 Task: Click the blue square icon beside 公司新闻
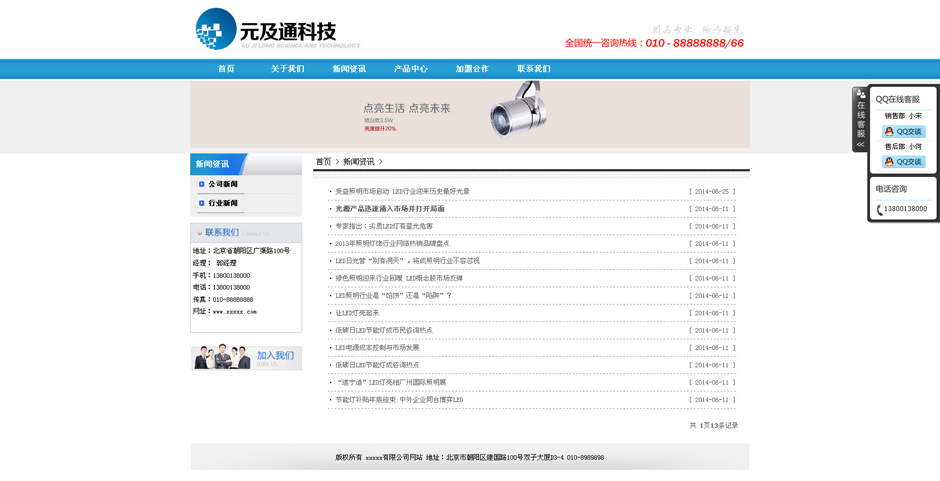[201, 184]
